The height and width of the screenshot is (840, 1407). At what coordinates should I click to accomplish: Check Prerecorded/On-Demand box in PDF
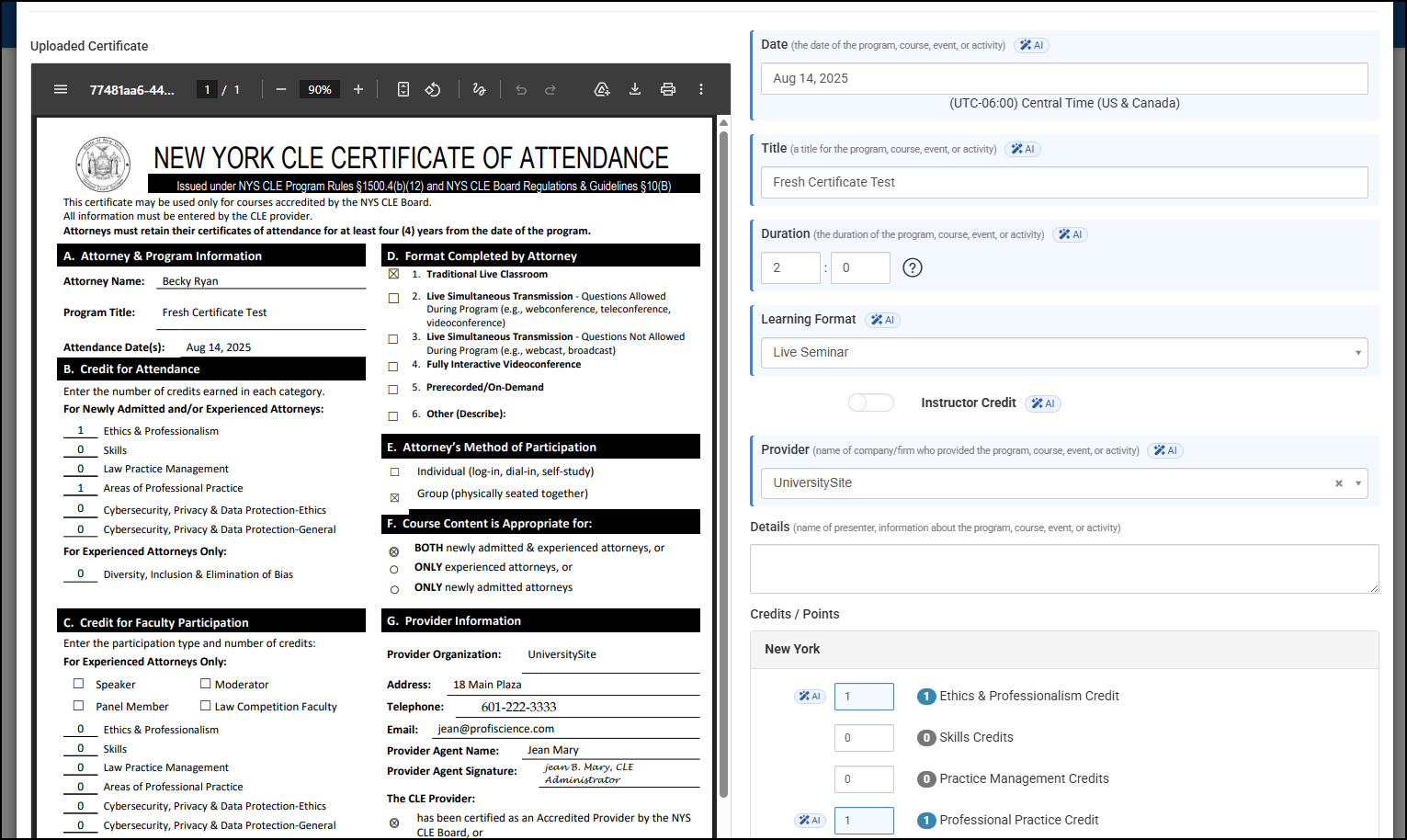(x=393, y=390)
